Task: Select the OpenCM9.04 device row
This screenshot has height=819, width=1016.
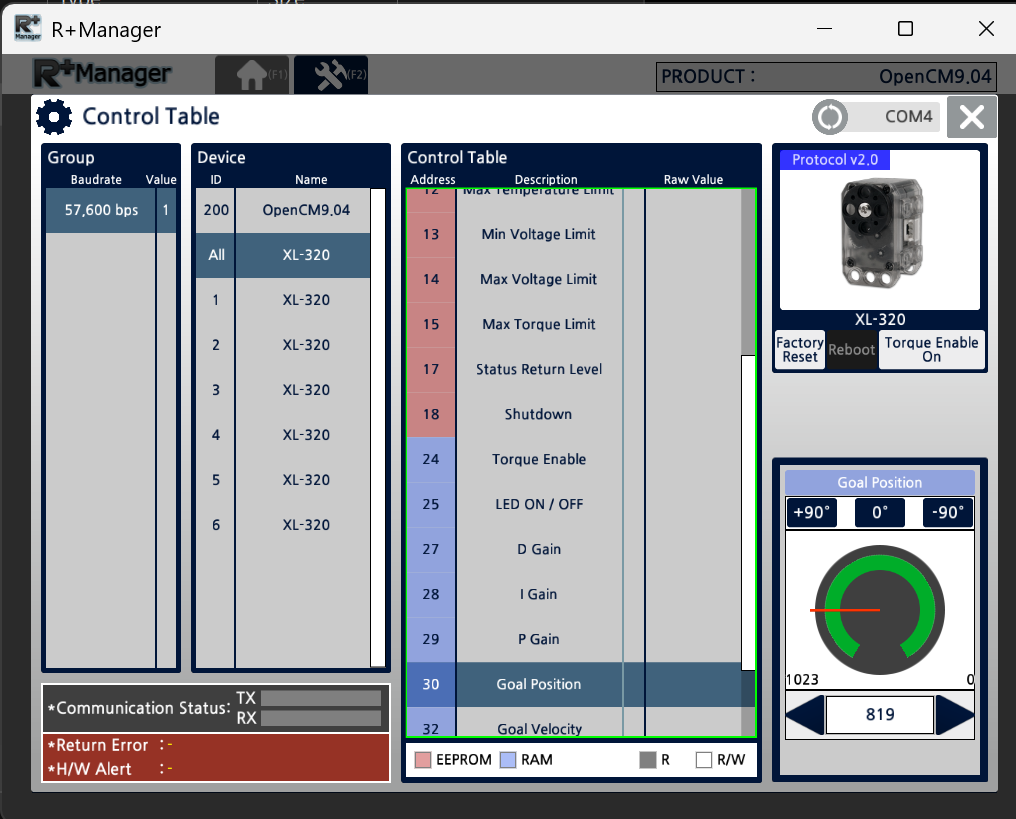Action: pyautogui.click(x=283, y=210)
